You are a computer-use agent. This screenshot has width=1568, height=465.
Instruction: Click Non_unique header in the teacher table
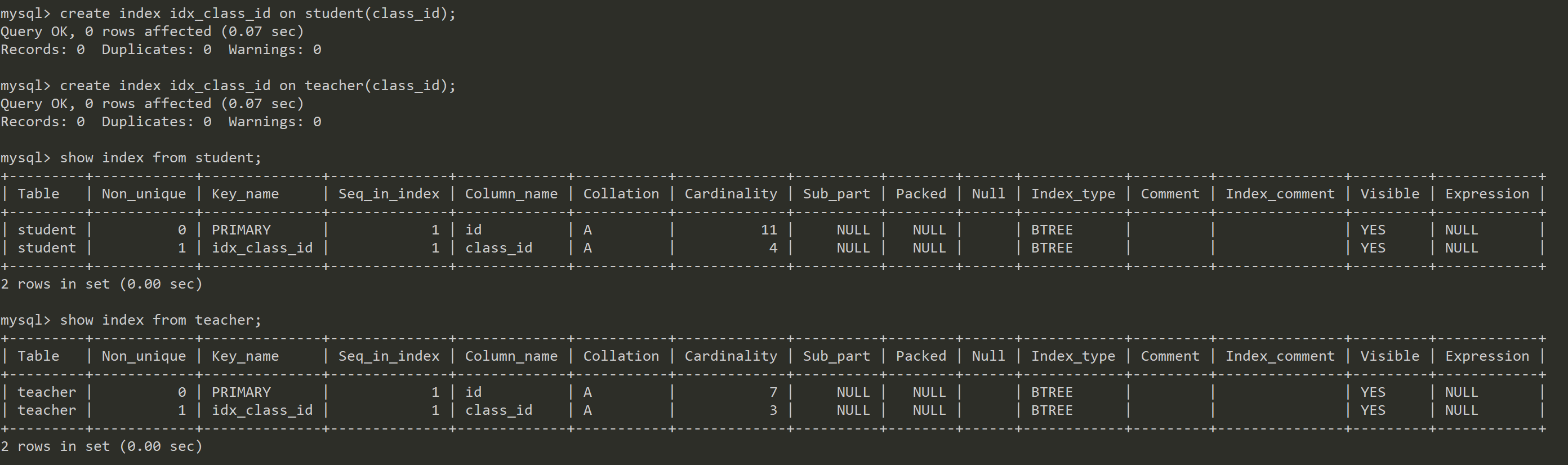pyautogui.click(x=144, y=356)
